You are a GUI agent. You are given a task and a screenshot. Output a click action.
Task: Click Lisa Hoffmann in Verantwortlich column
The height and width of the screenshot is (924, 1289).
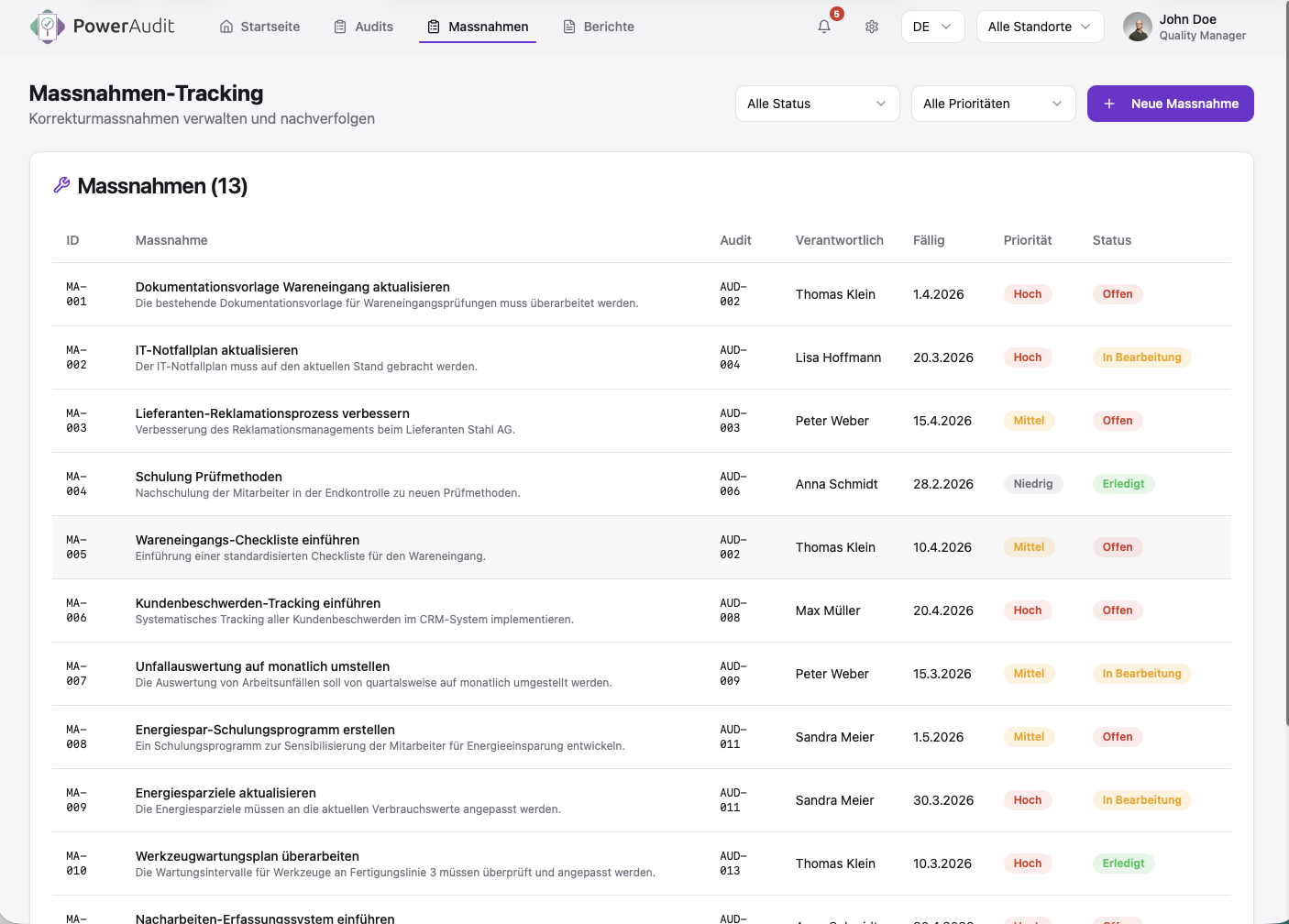[x=838, y=357]
